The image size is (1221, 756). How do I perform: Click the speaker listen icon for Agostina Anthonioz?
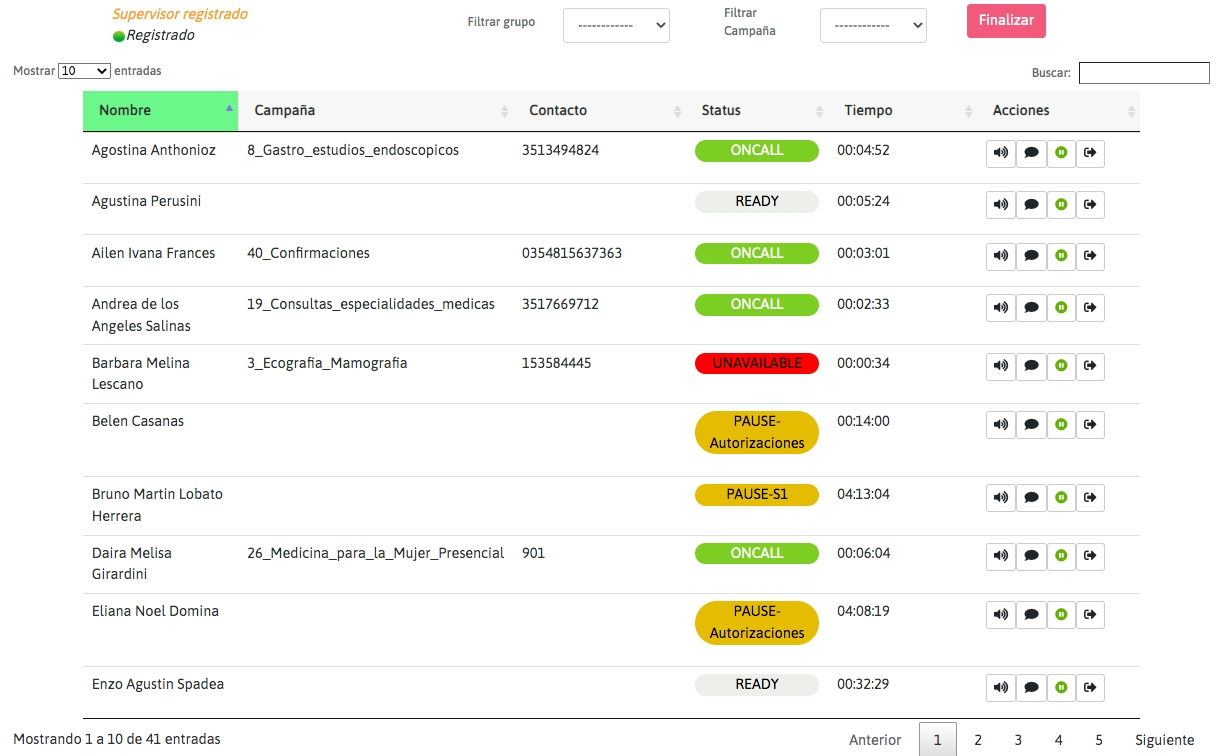point(1000,153)
